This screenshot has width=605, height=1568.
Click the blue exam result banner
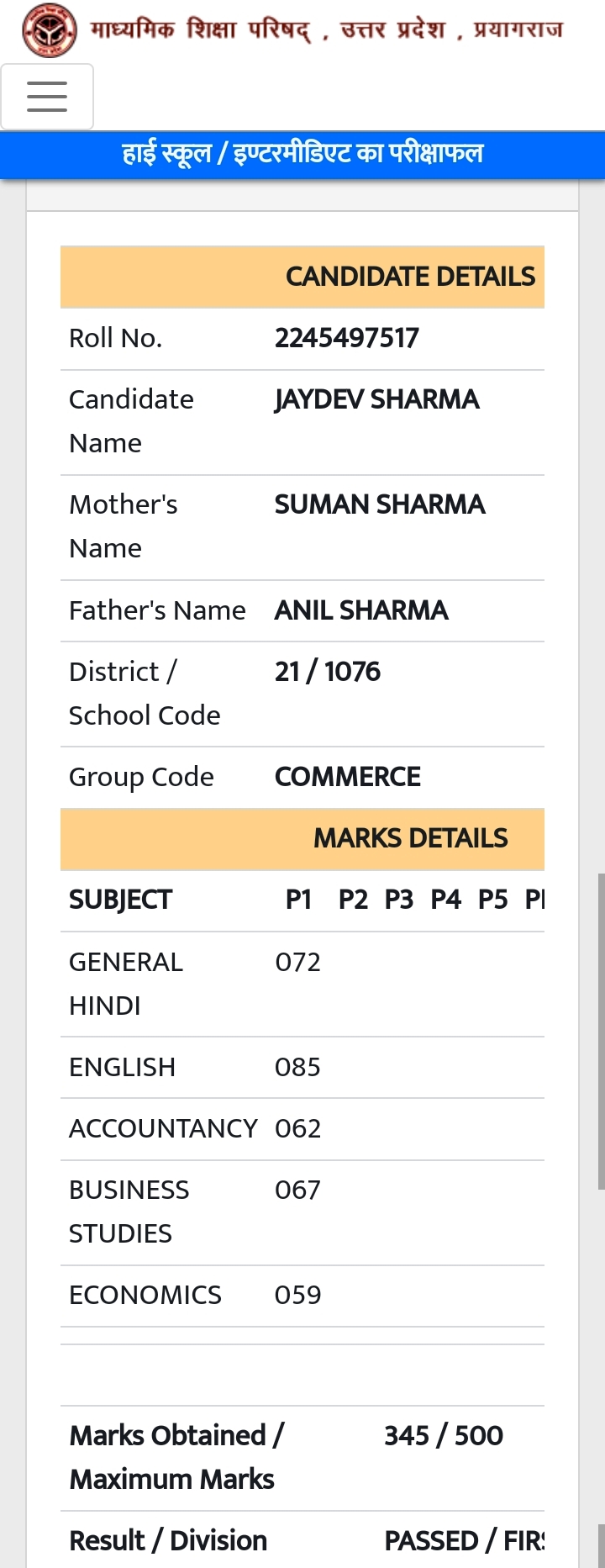click(x=302, y=155)
